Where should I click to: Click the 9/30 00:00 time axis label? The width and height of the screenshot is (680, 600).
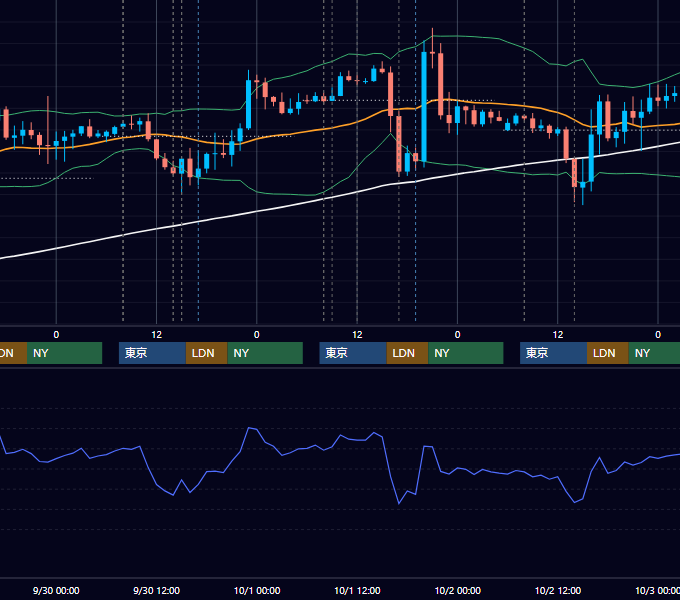(x=56, y=590)
